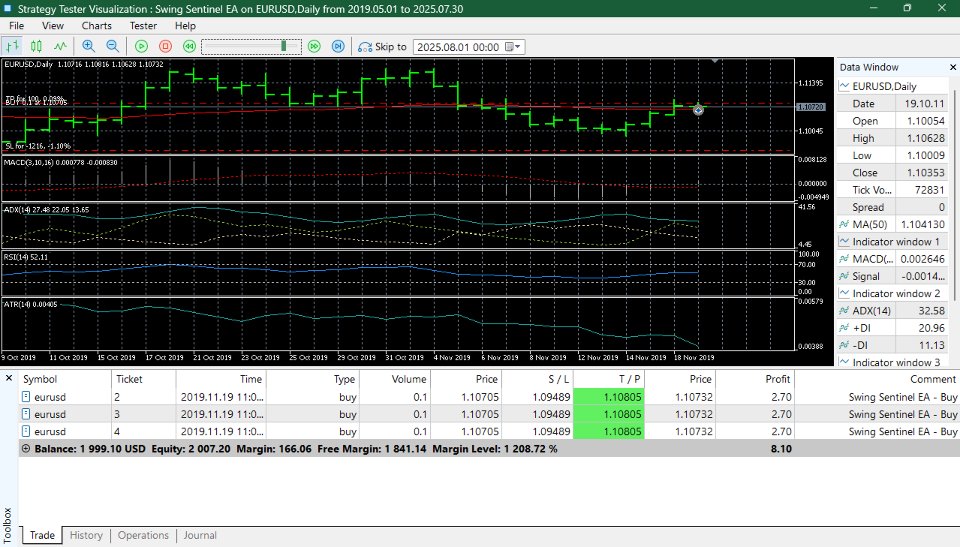
Task: Click the MA(50) indicator icon
Action: point(844,224)
